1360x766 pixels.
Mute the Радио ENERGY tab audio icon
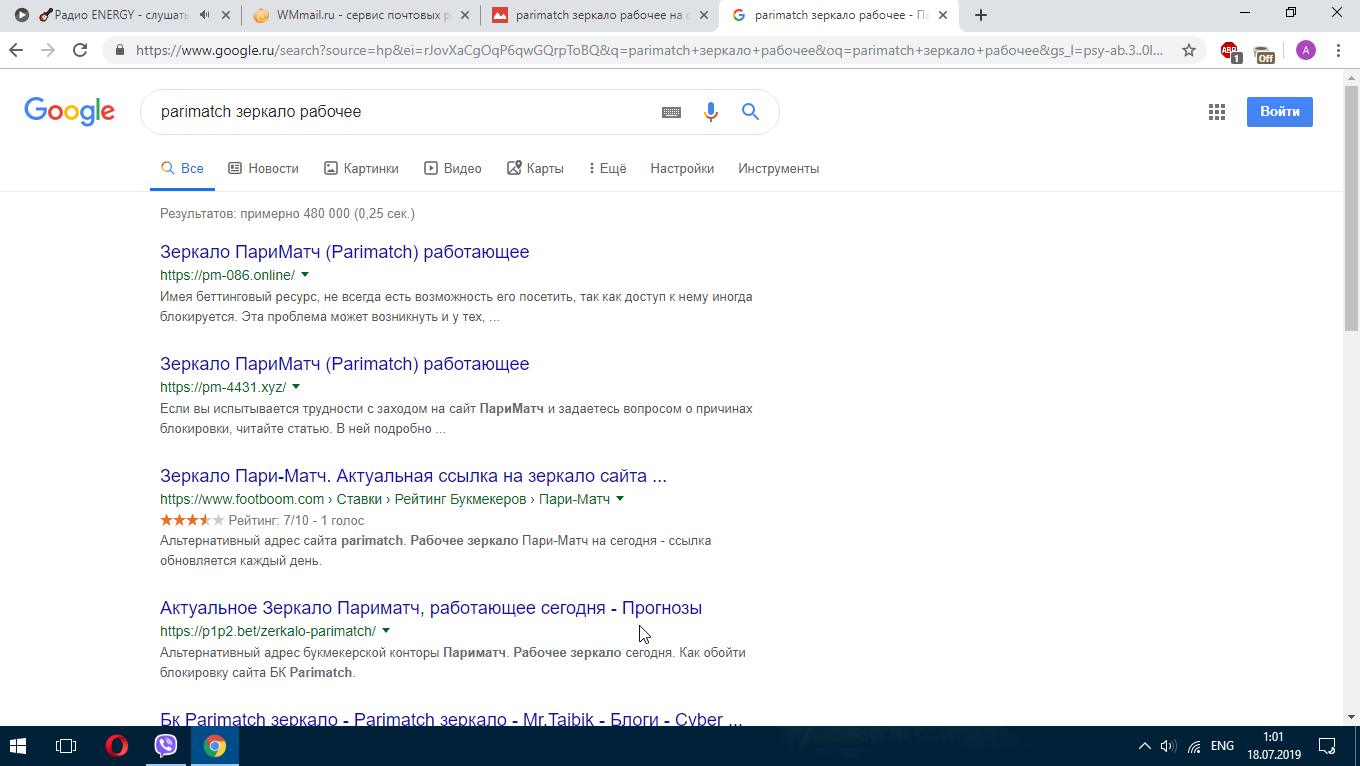(205, 15)
